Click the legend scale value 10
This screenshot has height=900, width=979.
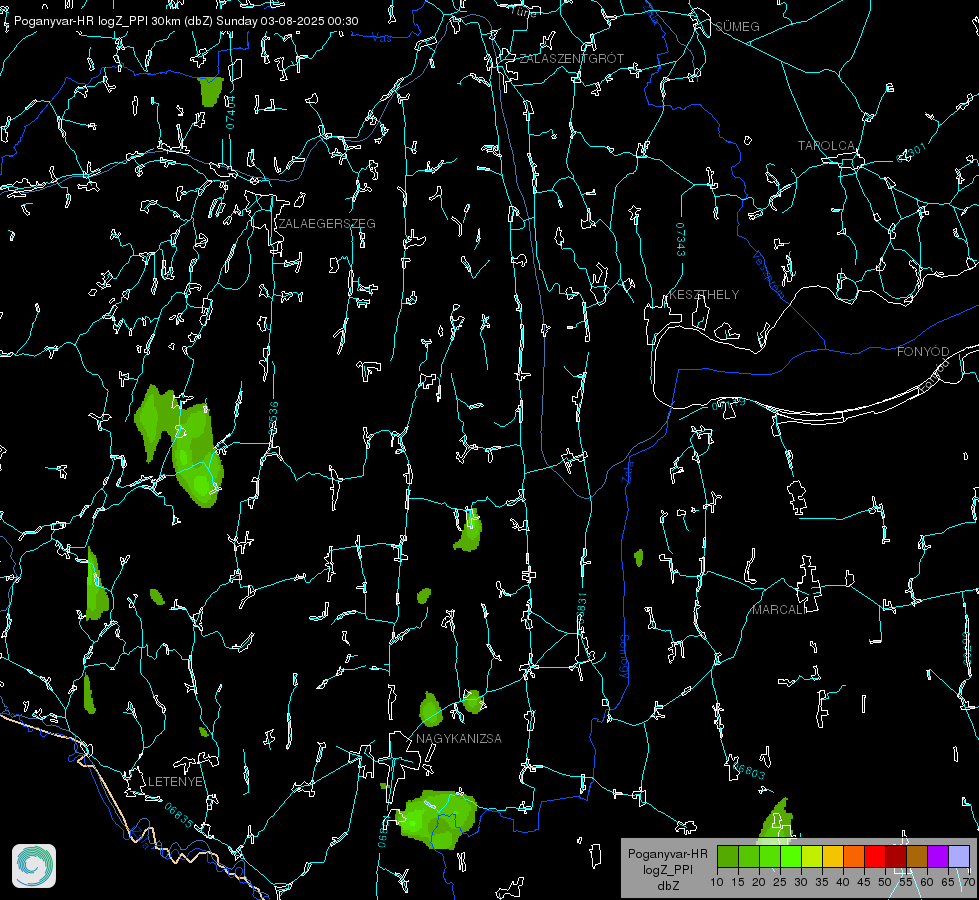[717, 882]
